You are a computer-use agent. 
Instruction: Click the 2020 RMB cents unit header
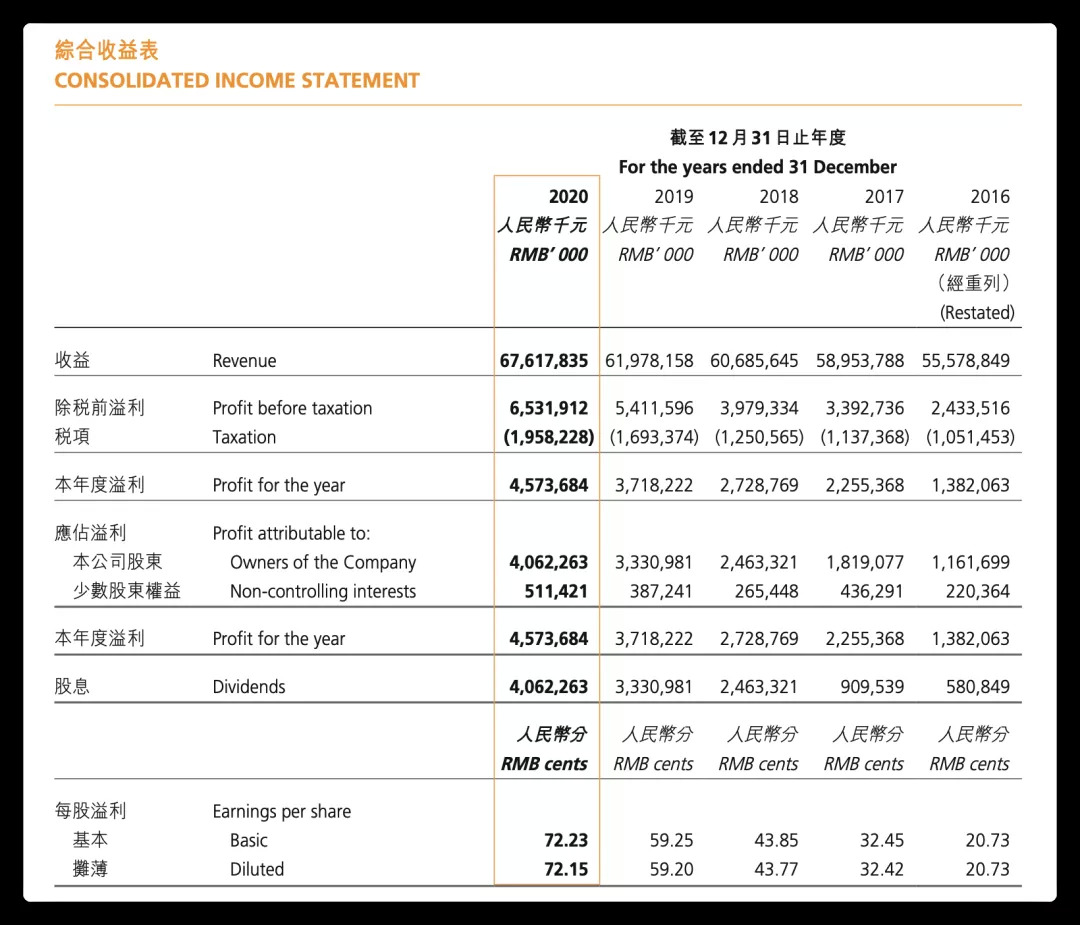click(x=544, y=764)
